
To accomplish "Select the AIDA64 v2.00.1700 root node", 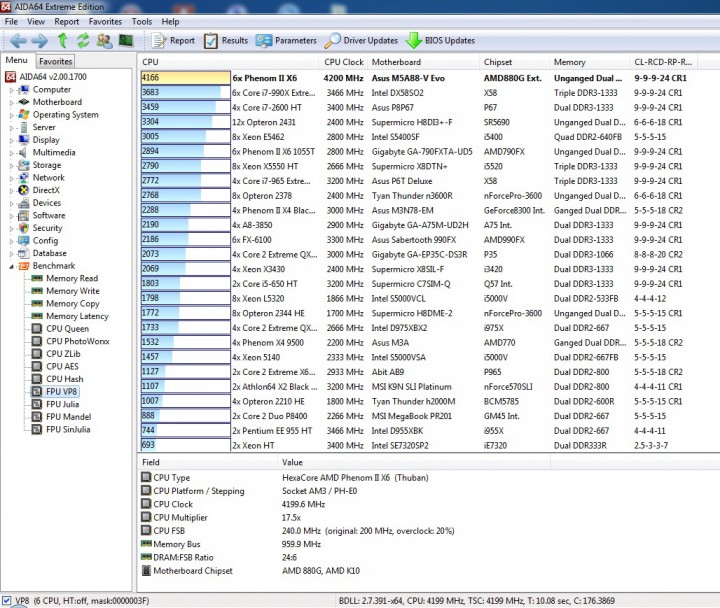I will pyautogui.click(x=53, y=77).
